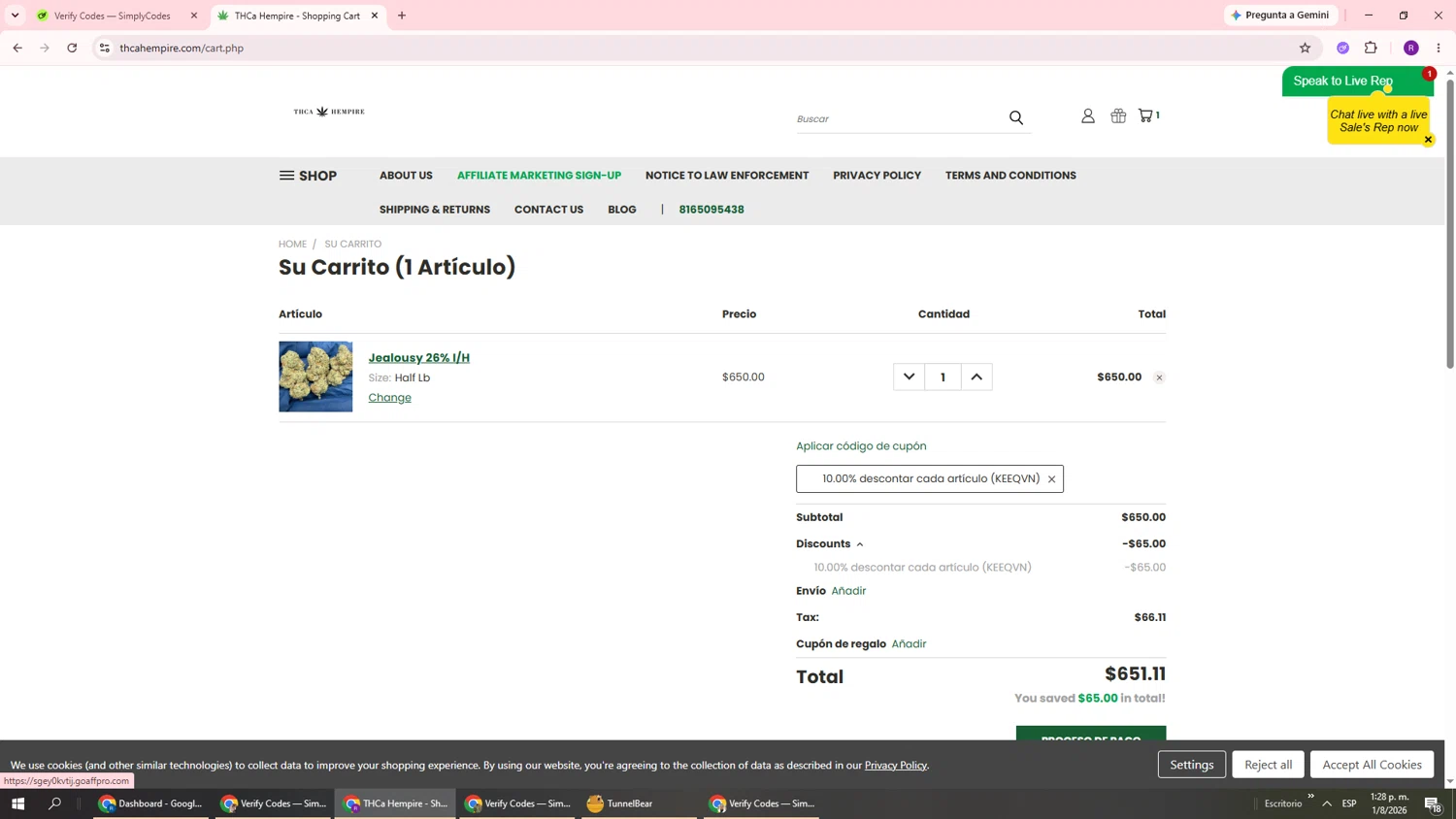Open the shopping cart icon
This screenshot has height=819, width=1456.
(1149, 115)
